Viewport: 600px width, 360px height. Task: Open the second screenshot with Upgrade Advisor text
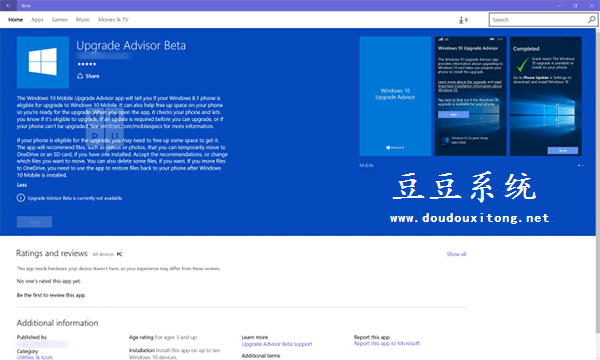click(x=471, y=96)
